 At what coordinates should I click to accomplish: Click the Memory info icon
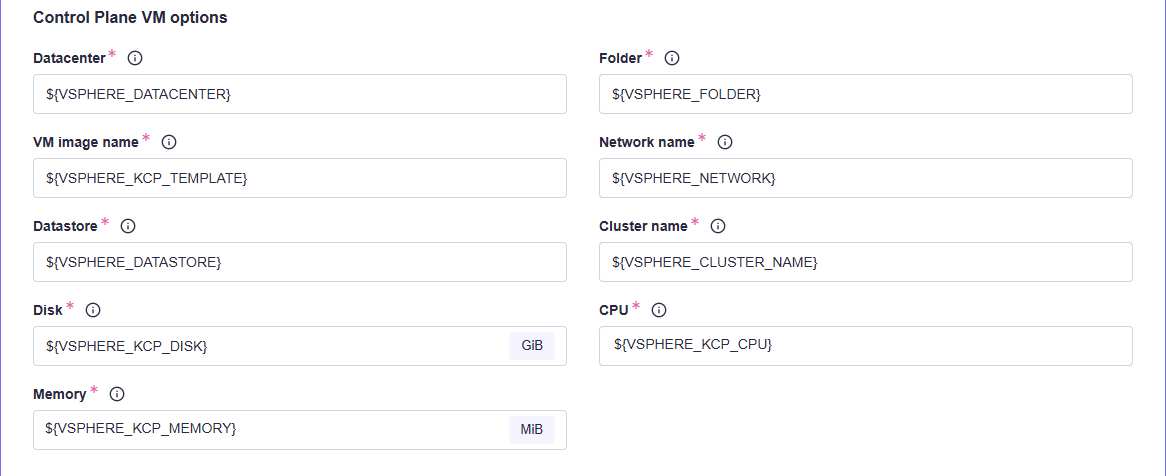pos(116,394)
